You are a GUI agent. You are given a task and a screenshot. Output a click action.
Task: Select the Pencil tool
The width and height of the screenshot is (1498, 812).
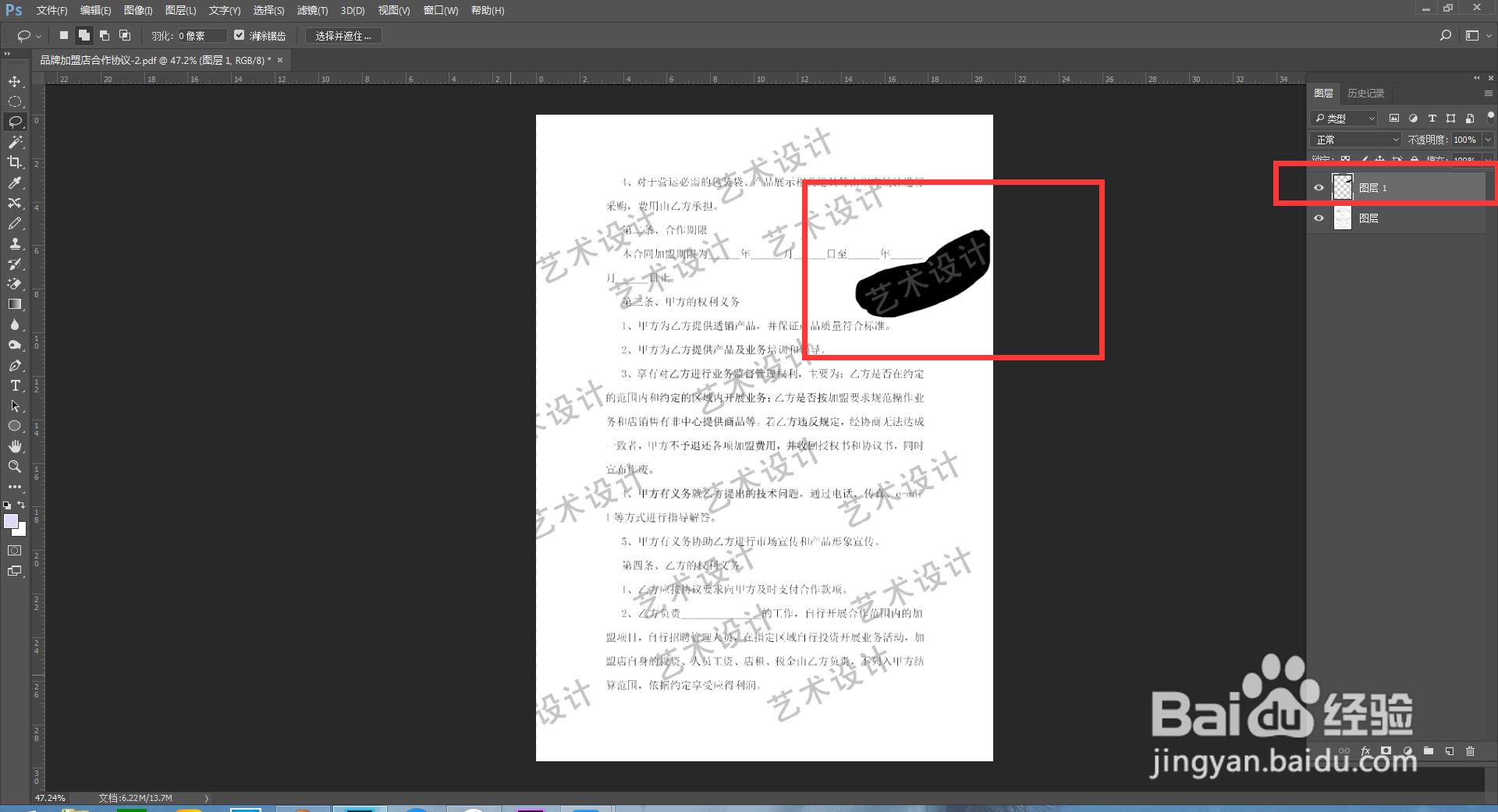click(15, 223)
